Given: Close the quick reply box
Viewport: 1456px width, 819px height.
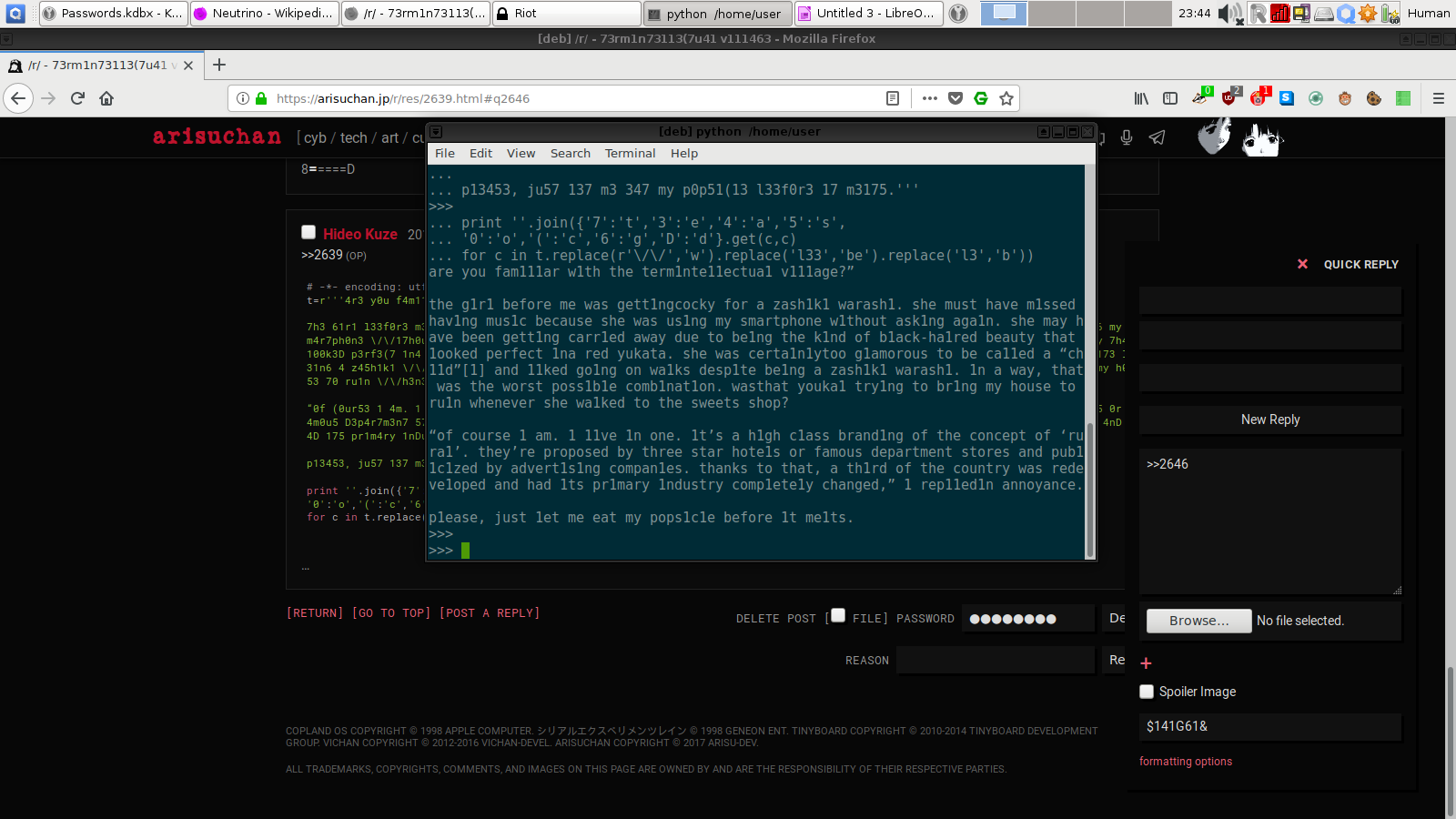Looking at the screenshot, I should click(x=1302, y=264).
